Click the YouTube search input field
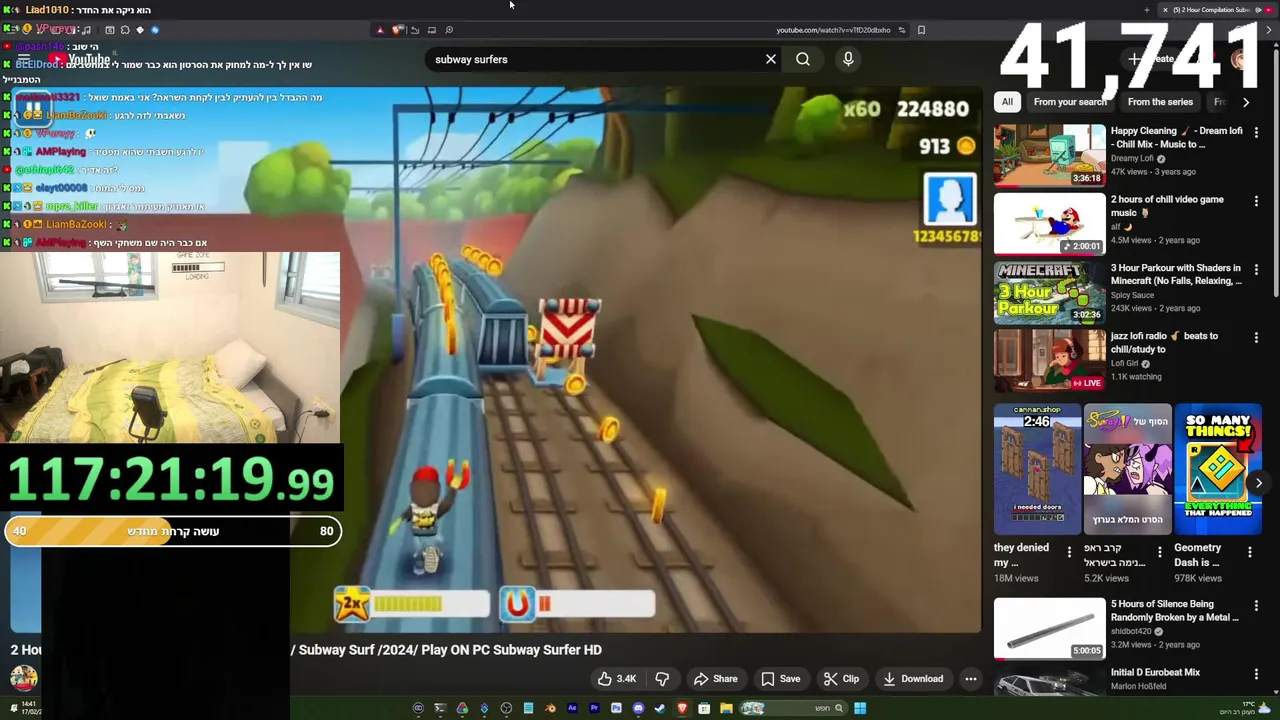The width and height of the screenshot is (1280, 720). click(595, 59)
